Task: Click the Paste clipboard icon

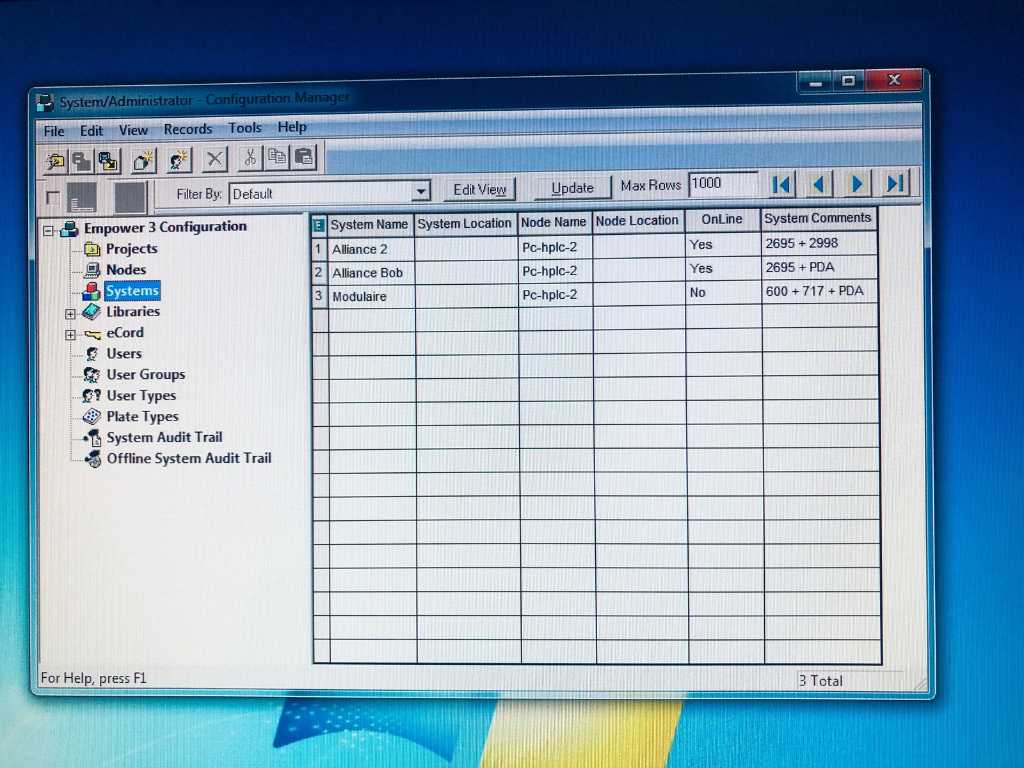Action: pyautogui.click(x=304, y=157)
